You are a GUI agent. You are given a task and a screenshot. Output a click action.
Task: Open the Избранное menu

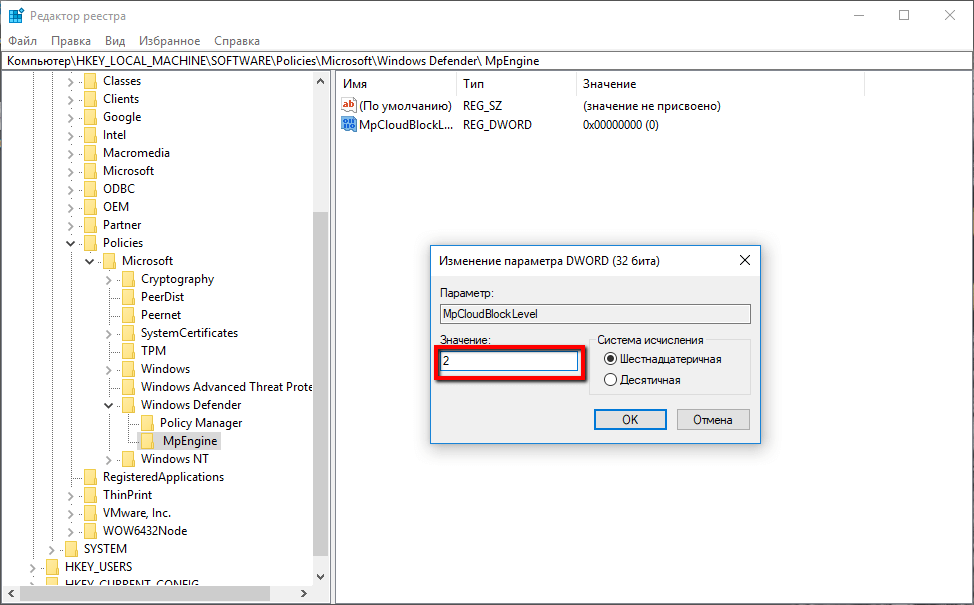coord(170,41)
